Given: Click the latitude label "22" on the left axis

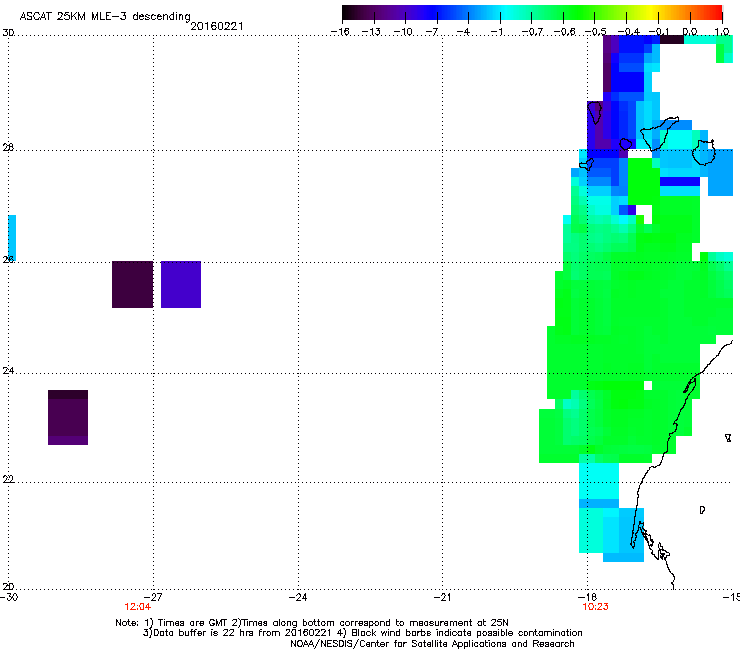Looking at the screenshot, I should tap(8, 479).
